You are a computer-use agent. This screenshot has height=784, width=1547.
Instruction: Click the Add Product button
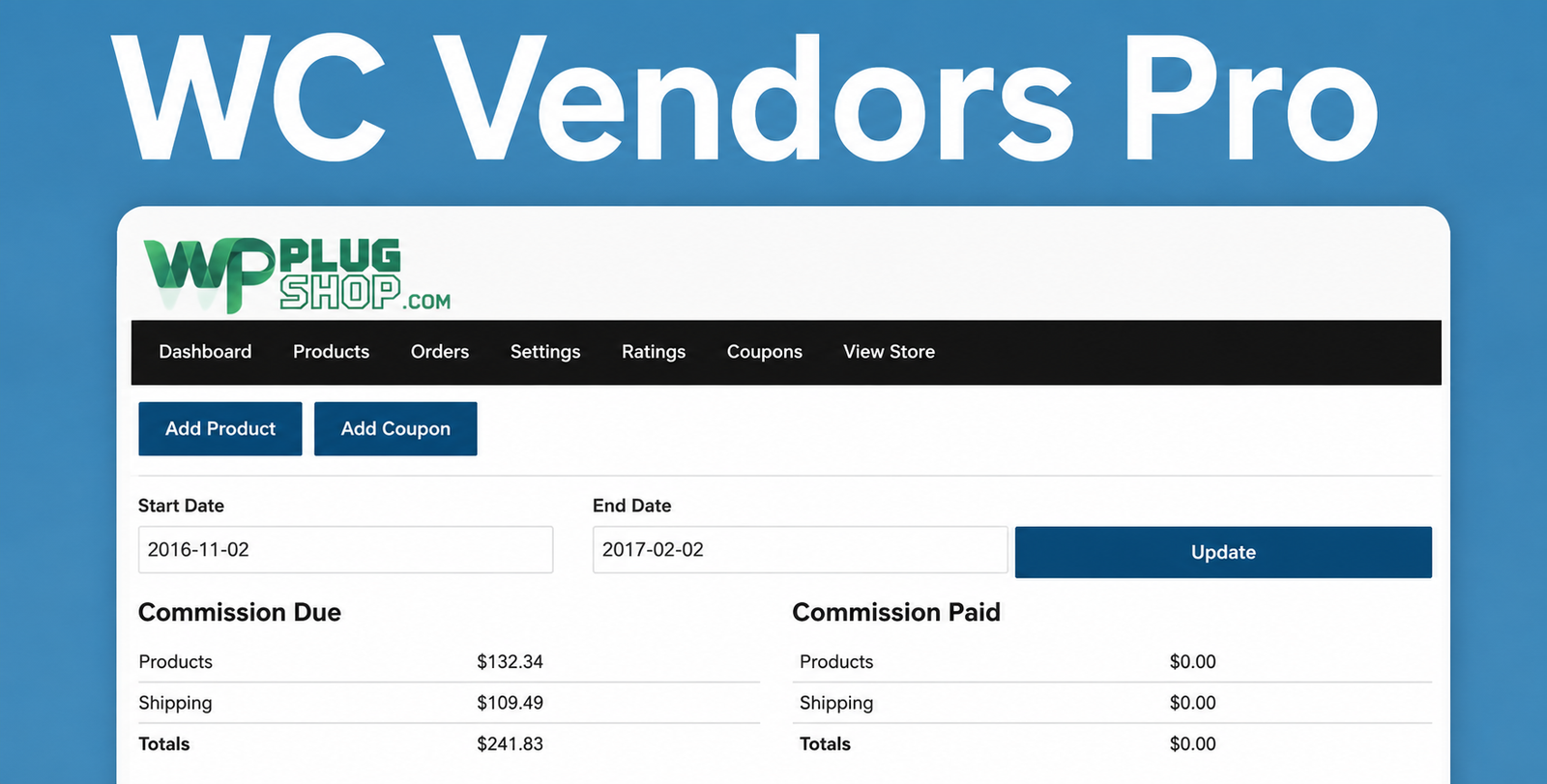tap(220, 428)
